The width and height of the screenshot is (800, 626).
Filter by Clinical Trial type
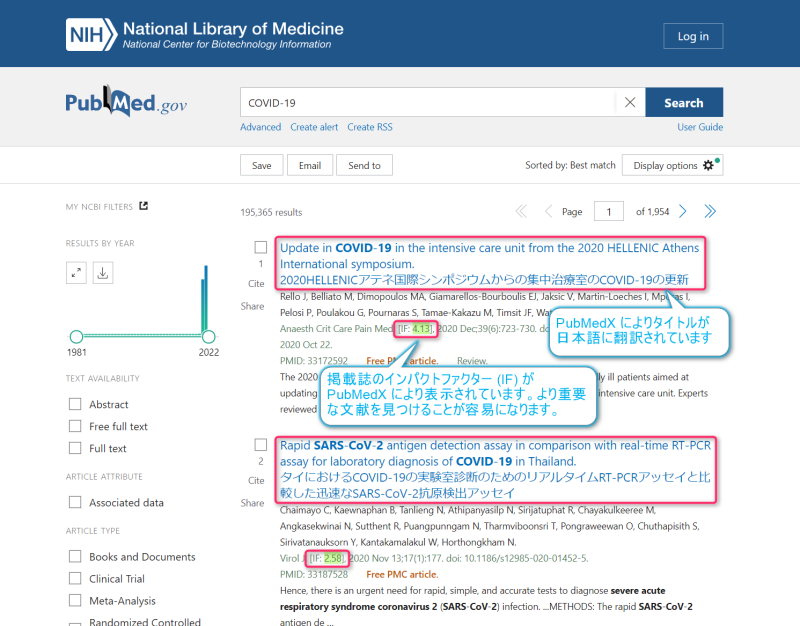(75, 578)
